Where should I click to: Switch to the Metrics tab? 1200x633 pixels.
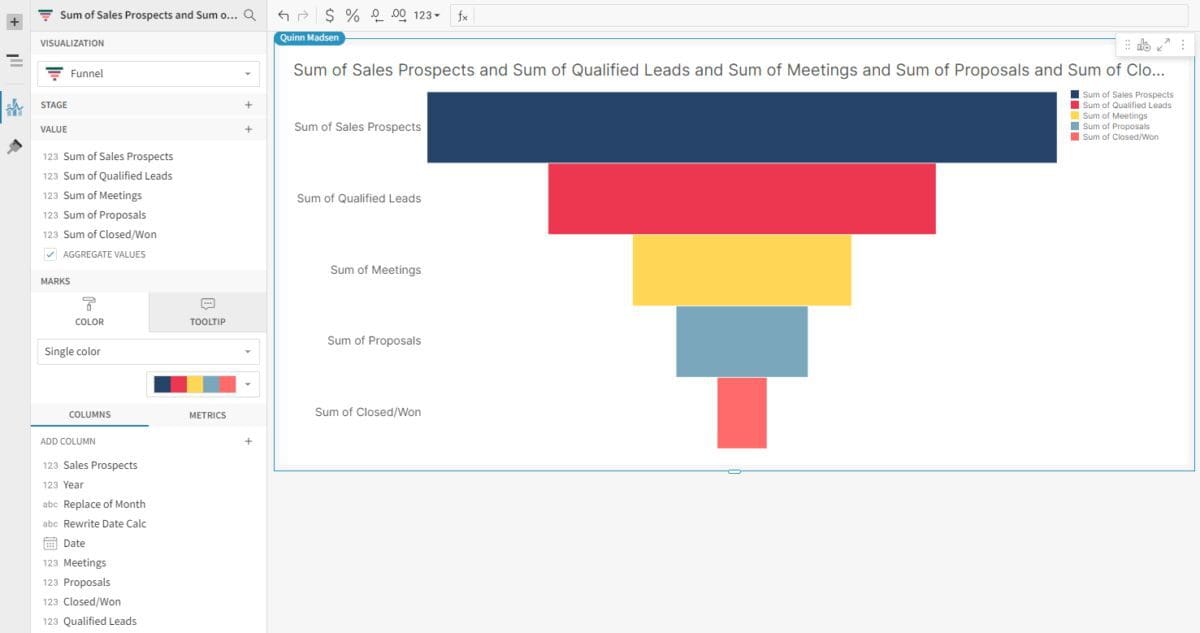click(207, 415)
